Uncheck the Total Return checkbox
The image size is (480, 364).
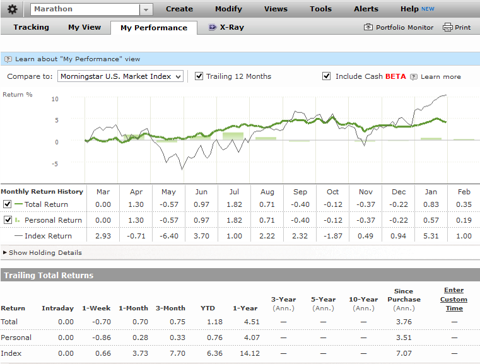7,204
